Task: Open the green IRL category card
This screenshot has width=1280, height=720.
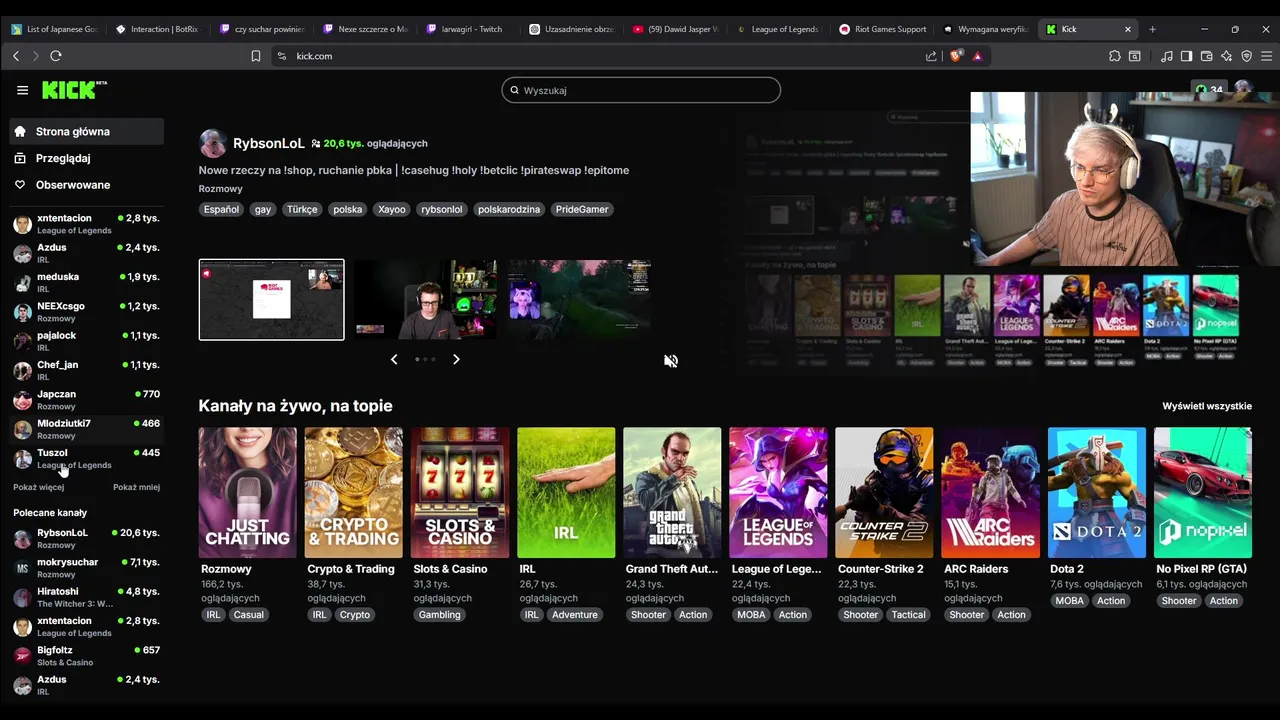Action: pos(566,492)
